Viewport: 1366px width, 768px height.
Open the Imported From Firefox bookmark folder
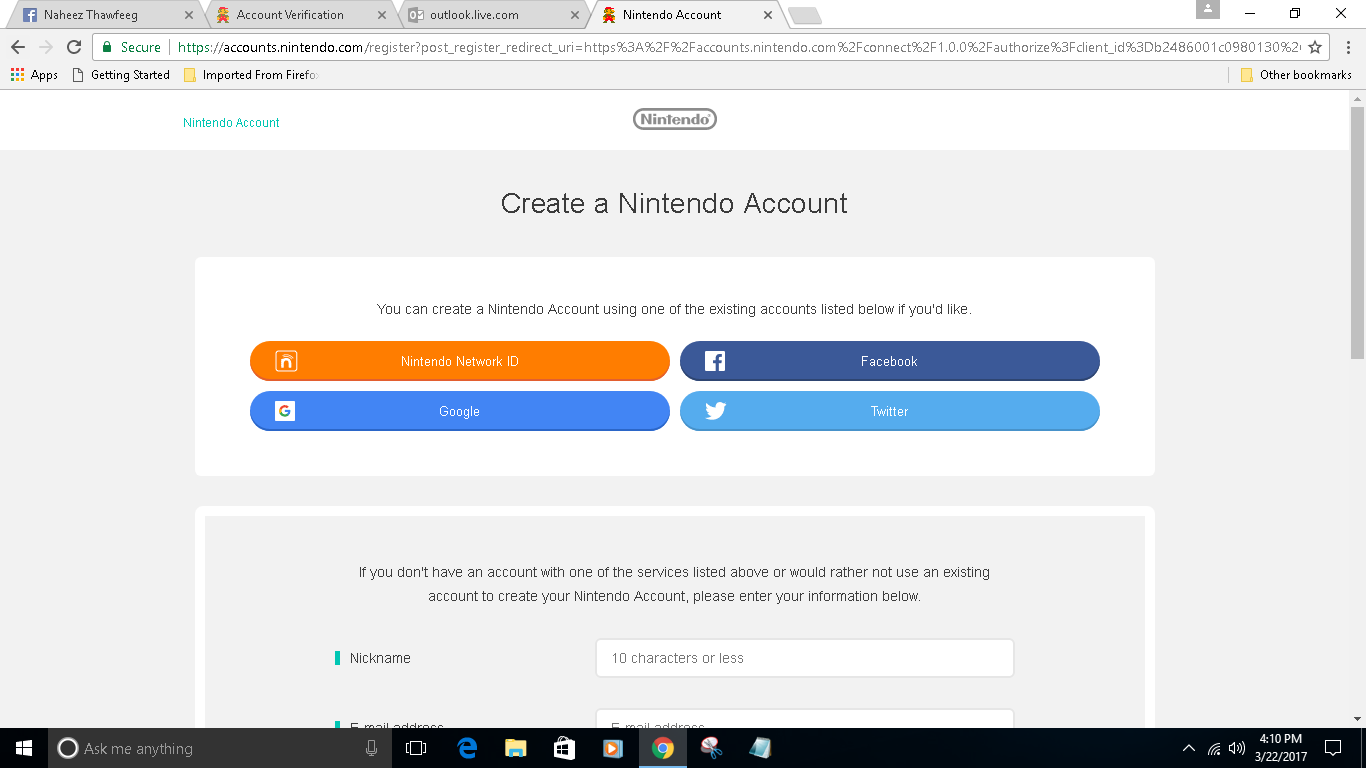(x=250, y=75)
